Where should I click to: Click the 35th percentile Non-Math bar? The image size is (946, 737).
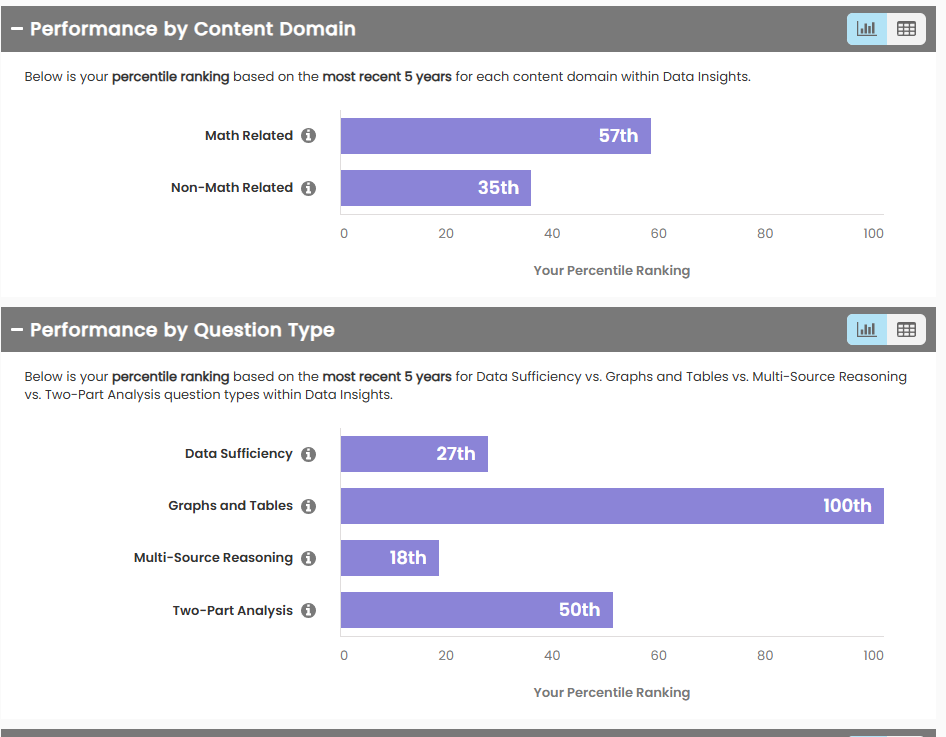tap(435, 188)
